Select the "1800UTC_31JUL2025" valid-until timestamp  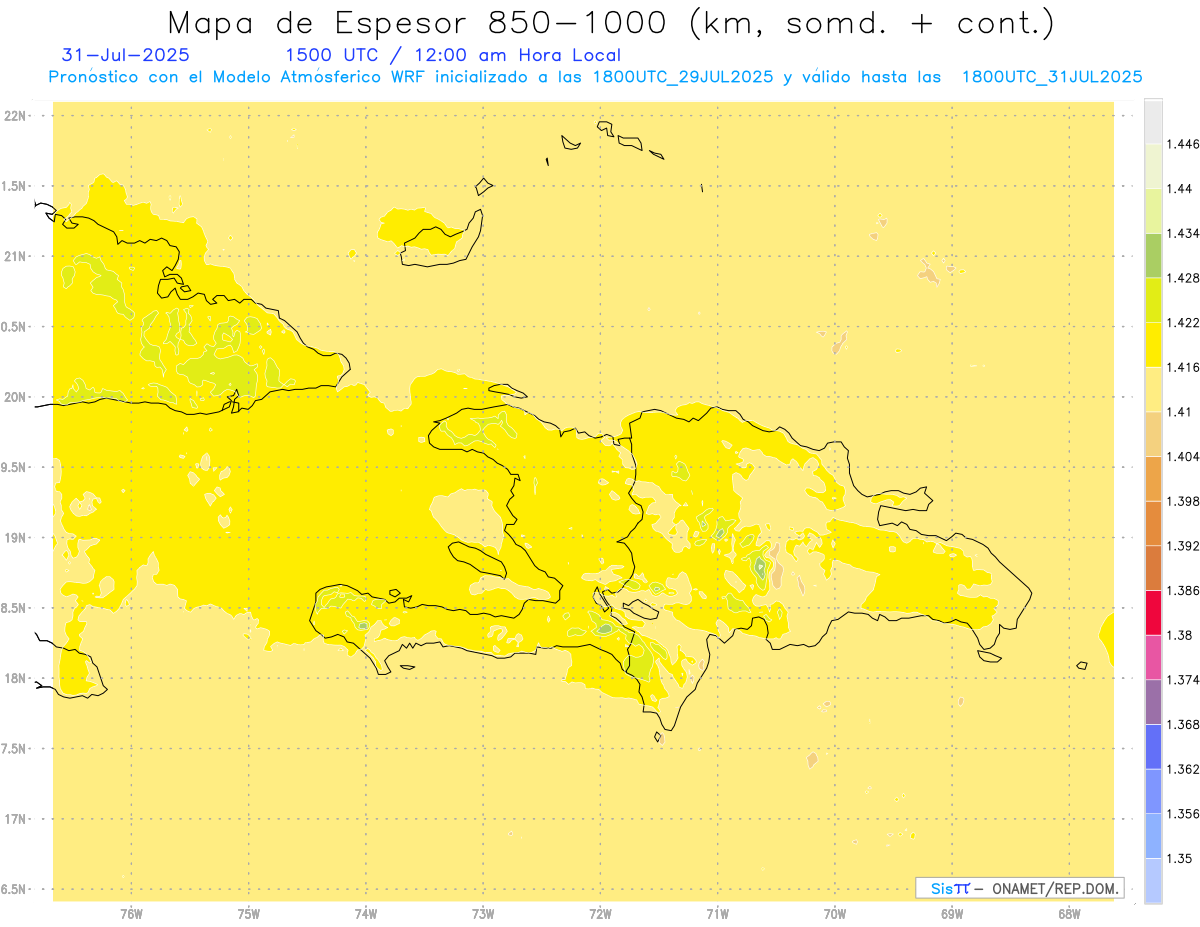pyautogui.click(x=1052, y=77)
